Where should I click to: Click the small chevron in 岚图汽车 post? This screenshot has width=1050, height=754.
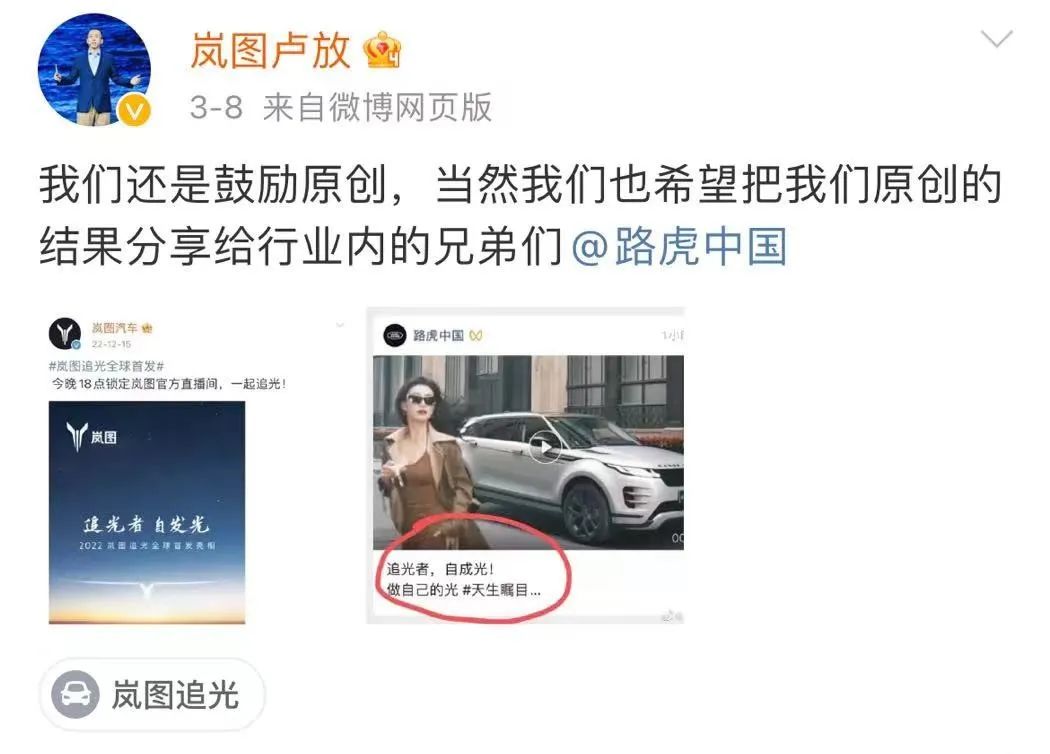point(340,325)
